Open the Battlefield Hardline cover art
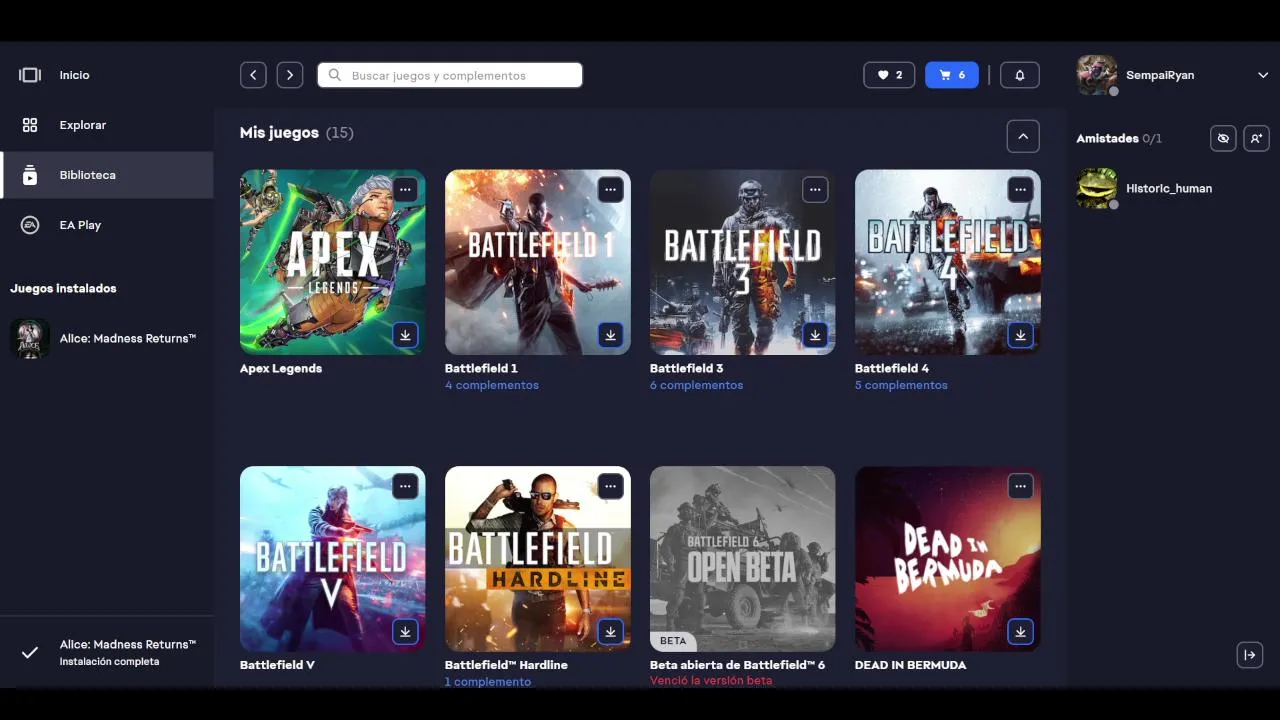This screenshot has width=1280, height=720. click(538, 559)
